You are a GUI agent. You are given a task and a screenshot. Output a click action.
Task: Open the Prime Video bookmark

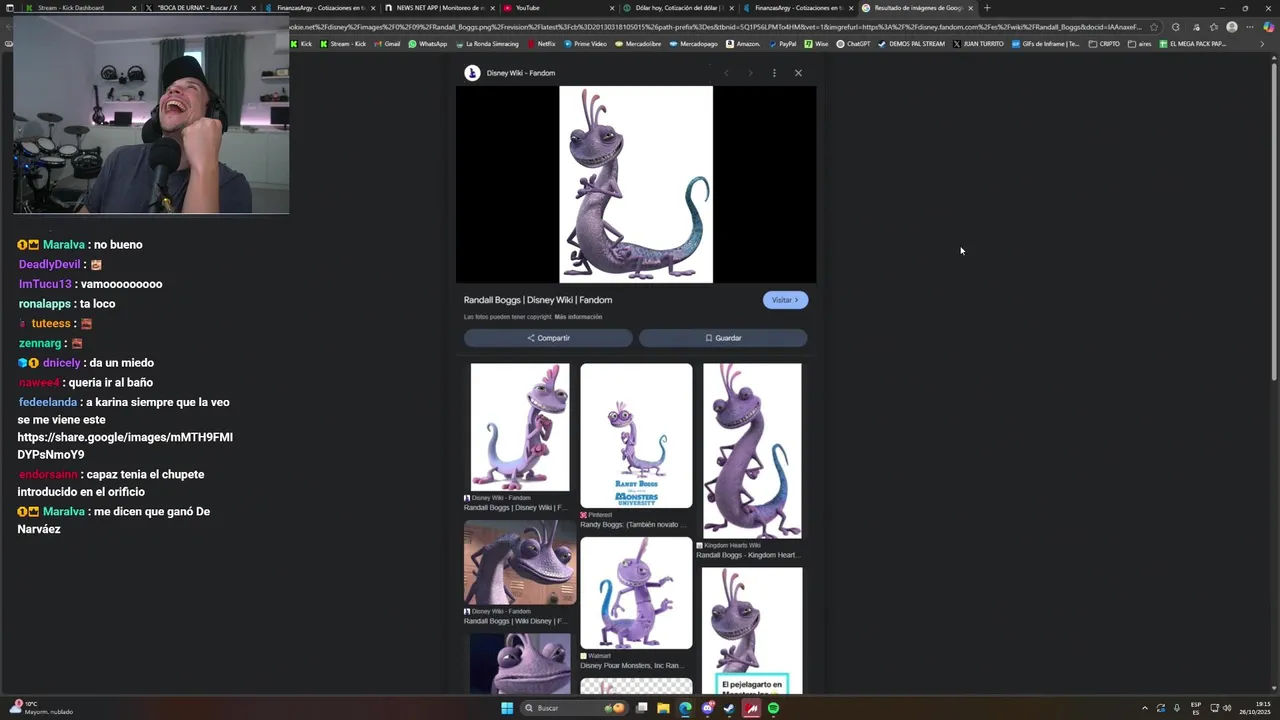point(586,44)
